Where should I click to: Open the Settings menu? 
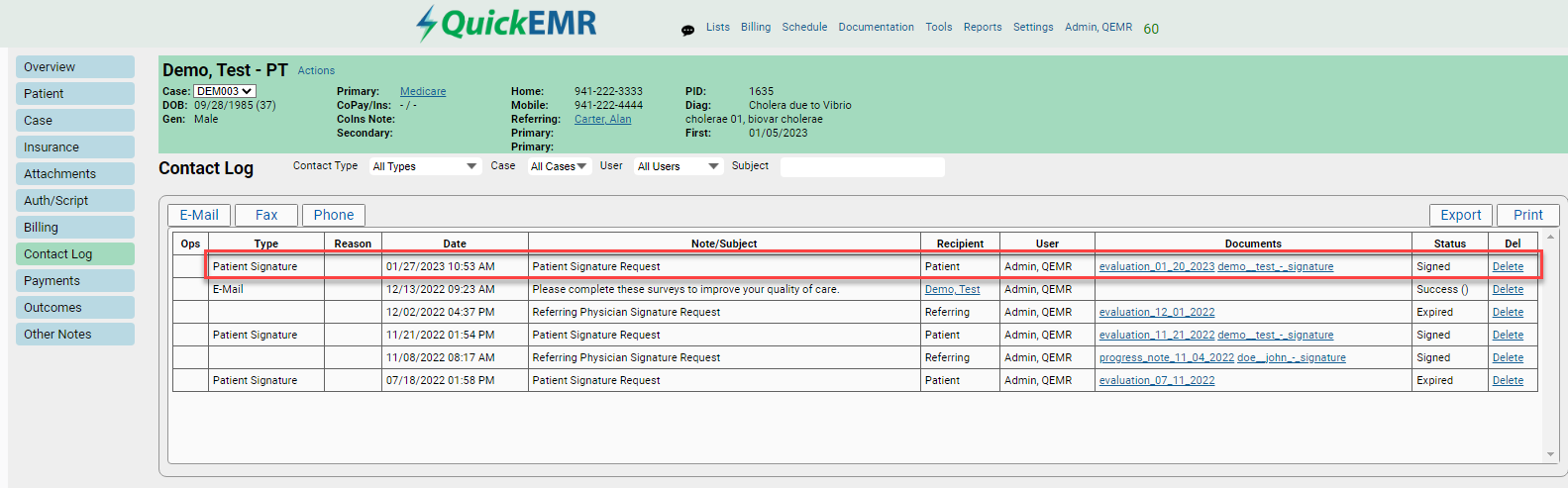[x=1033, y=28]
